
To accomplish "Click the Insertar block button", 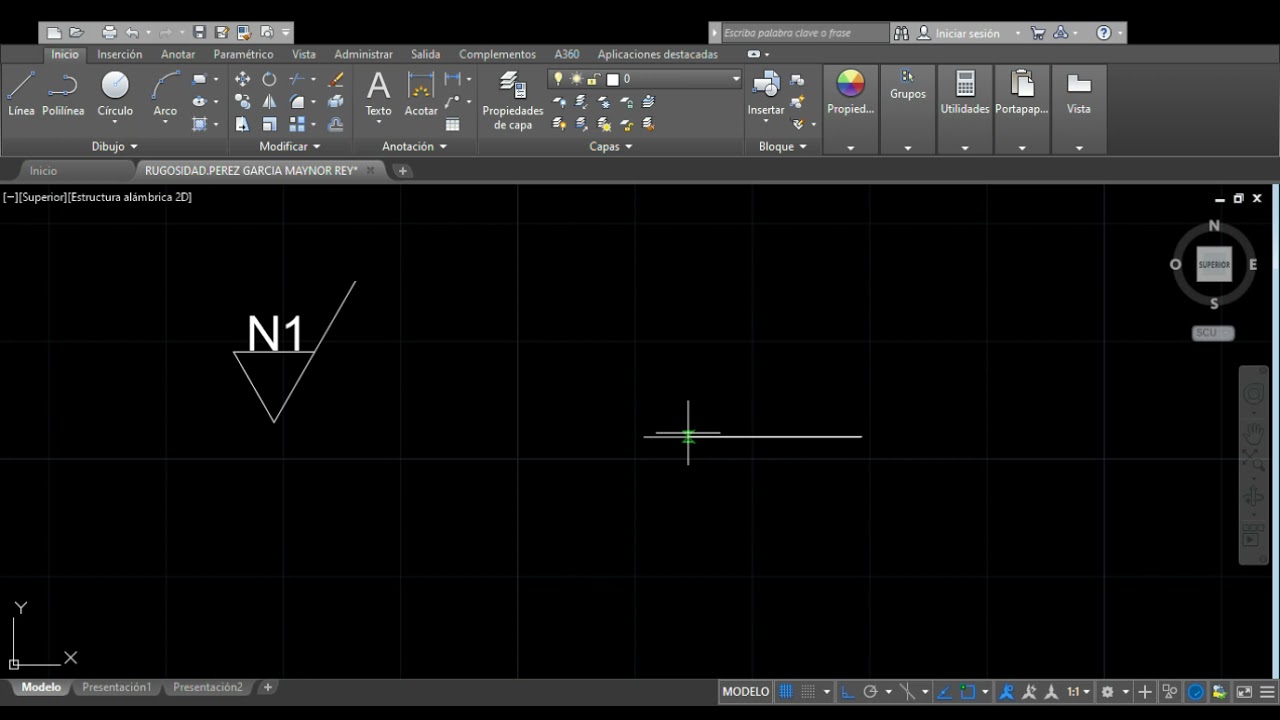I will (766, 94).
